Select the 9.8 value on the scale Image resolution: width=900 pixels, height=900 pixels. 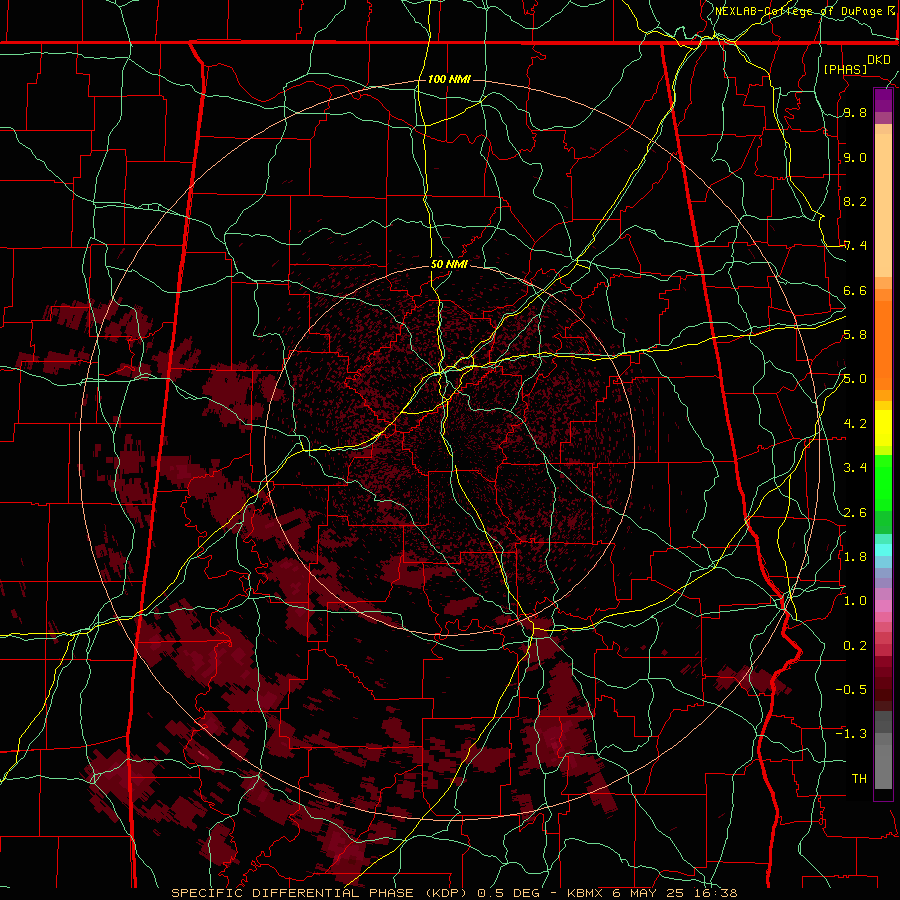855,112
